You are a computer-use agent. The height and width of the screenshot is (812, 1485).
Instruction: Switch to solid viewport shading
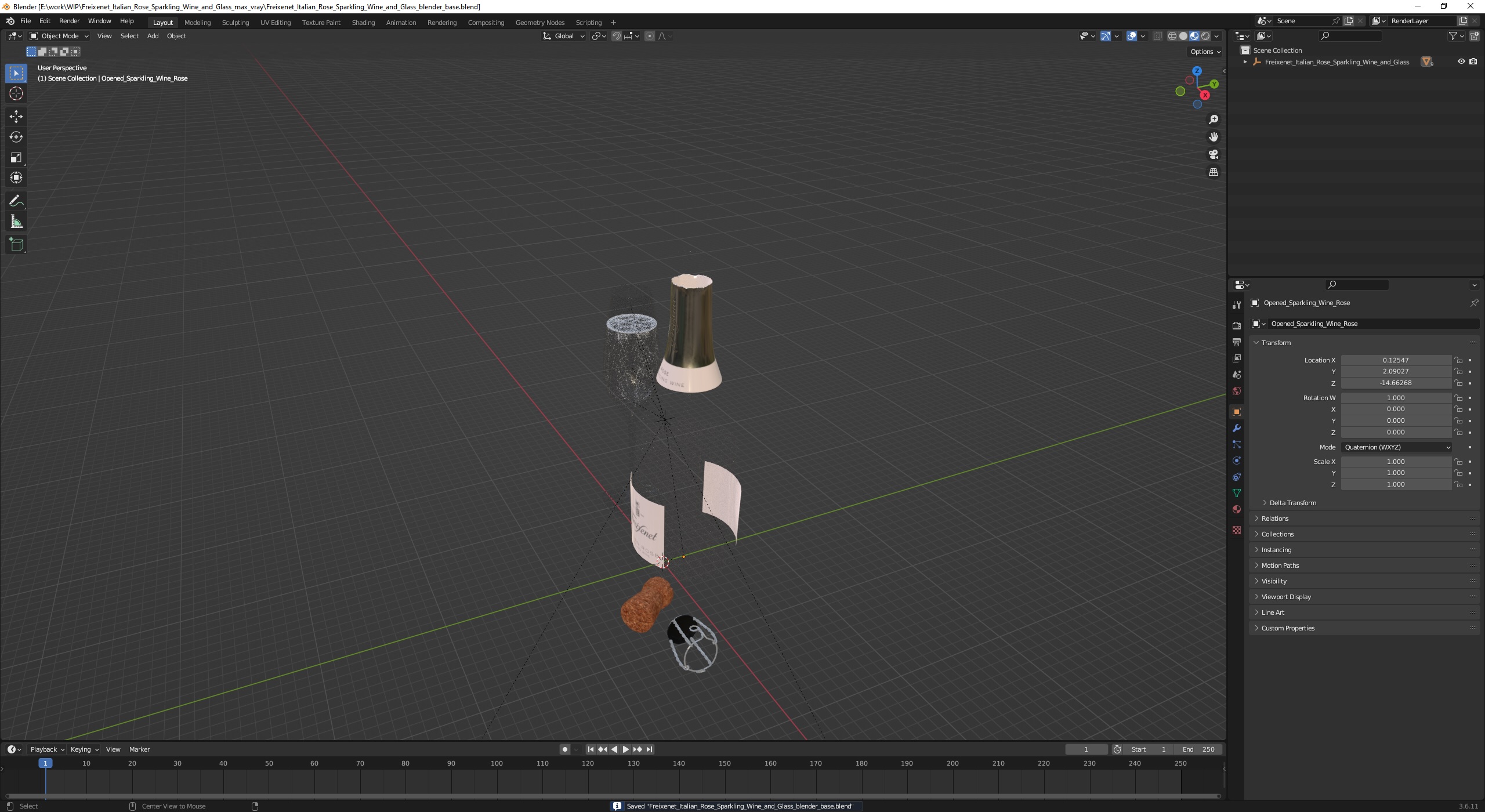[x=1183, y=36]
